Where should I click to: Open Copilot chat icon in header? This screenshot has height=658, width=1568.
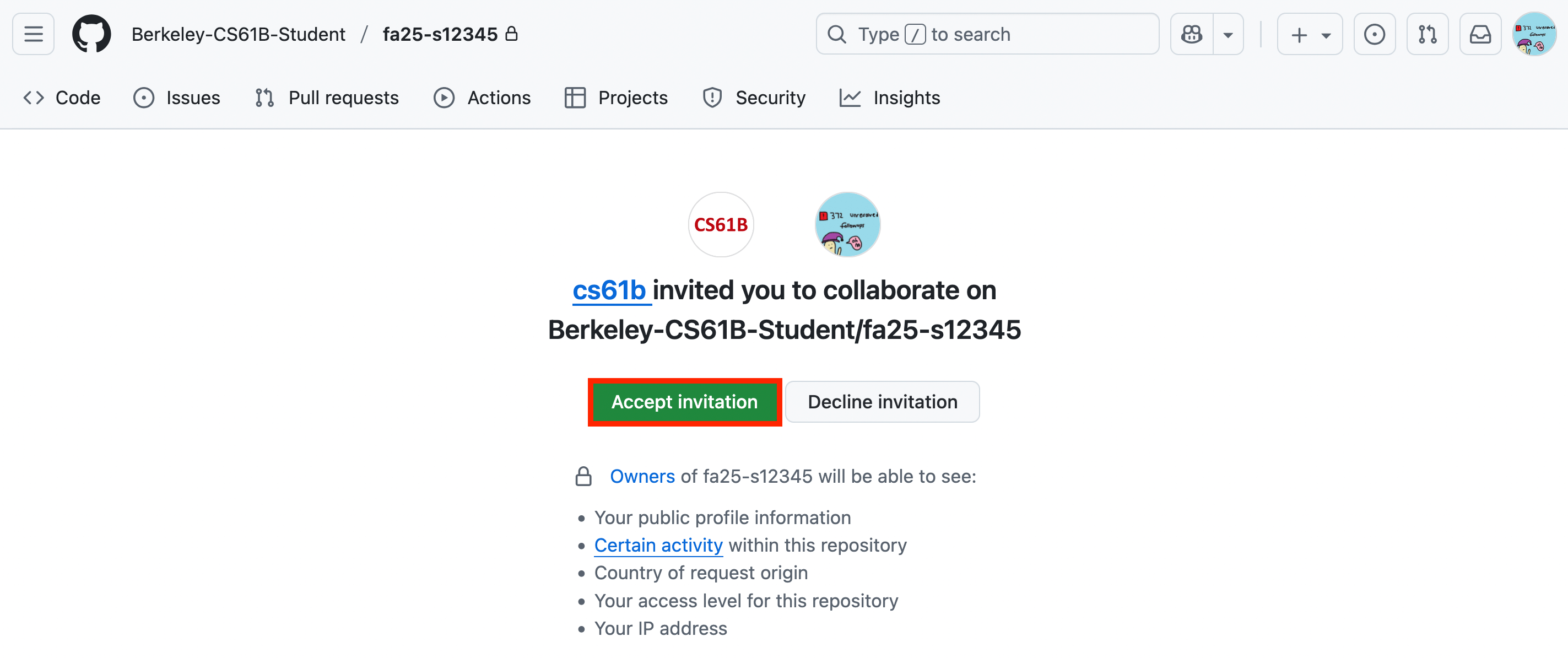(1192, 34)
